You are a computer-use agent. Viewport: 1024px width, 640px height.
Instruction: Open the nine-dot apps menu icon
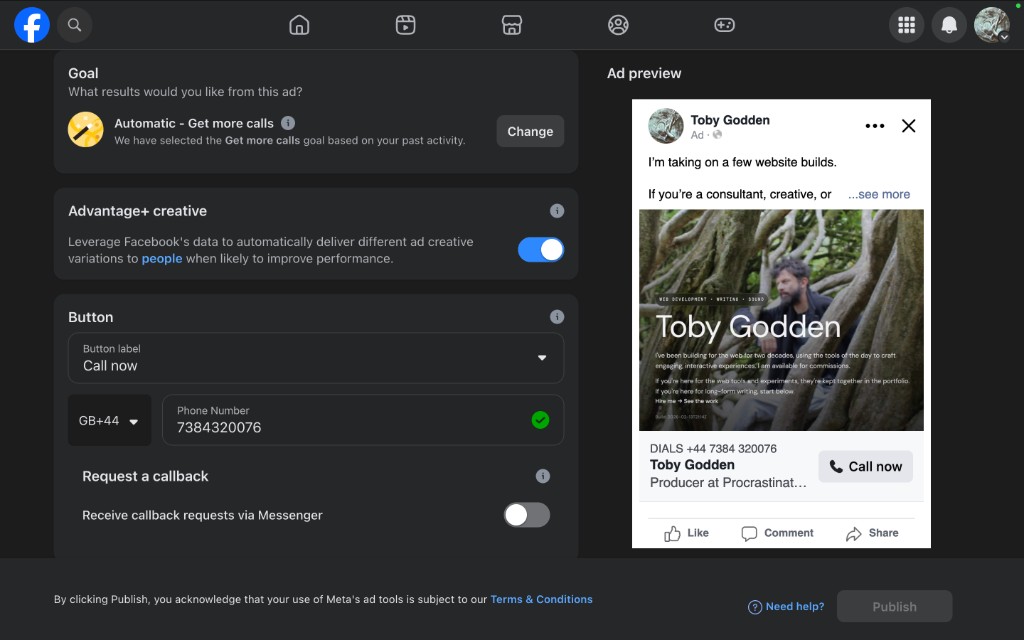(x=906, y=25)
